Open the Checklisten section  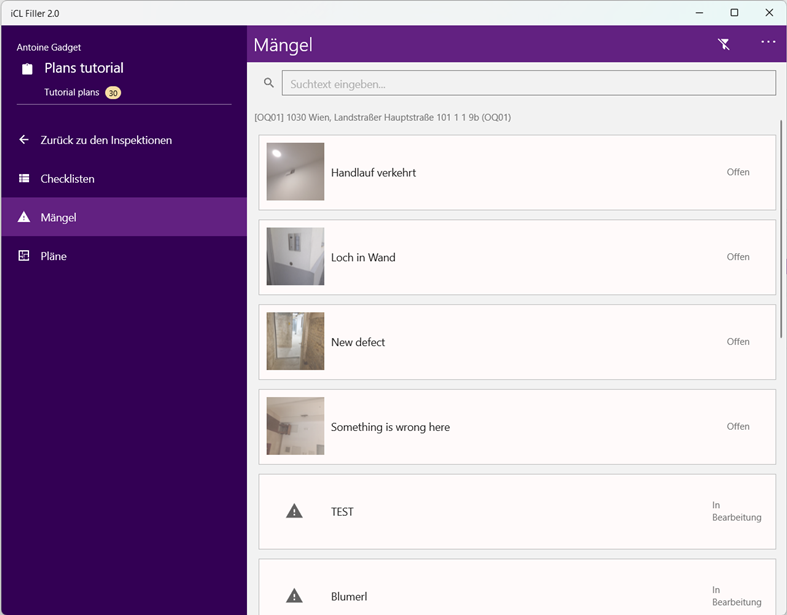[x=124, y=178]
